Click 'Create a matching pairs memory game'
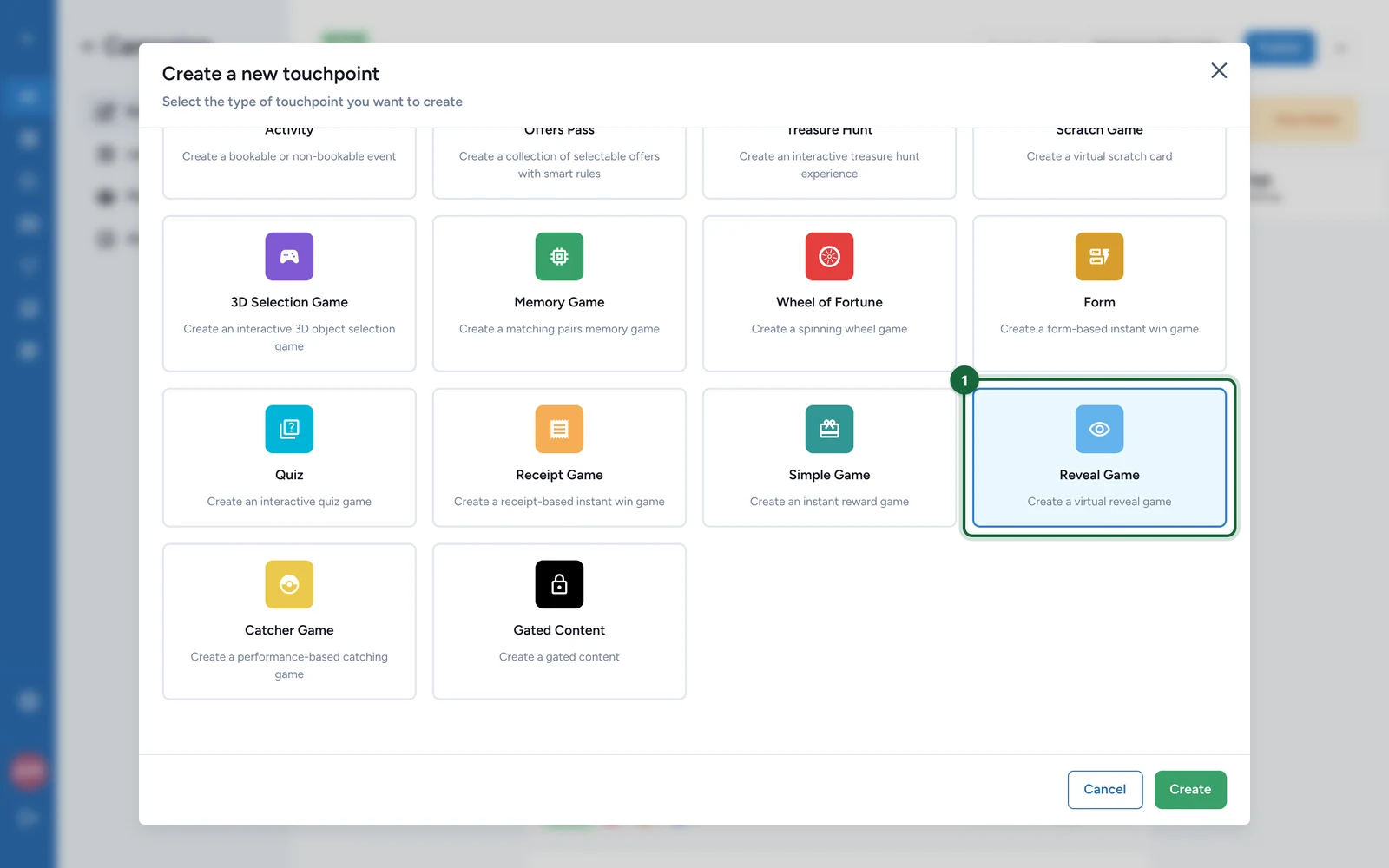Viewport: 1389px width, 868px height. pyautogui.click(x=559, y=329)
